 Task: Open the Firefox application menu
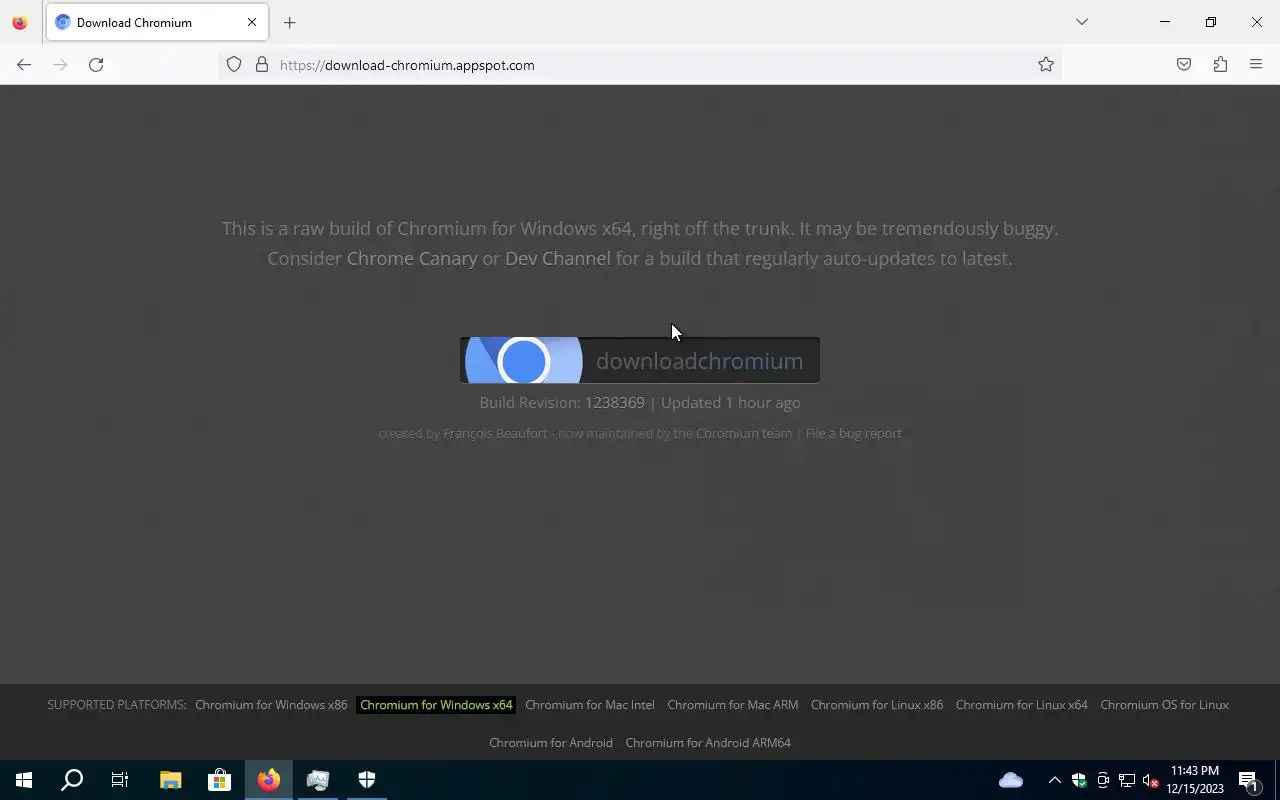coord(1256,65)
